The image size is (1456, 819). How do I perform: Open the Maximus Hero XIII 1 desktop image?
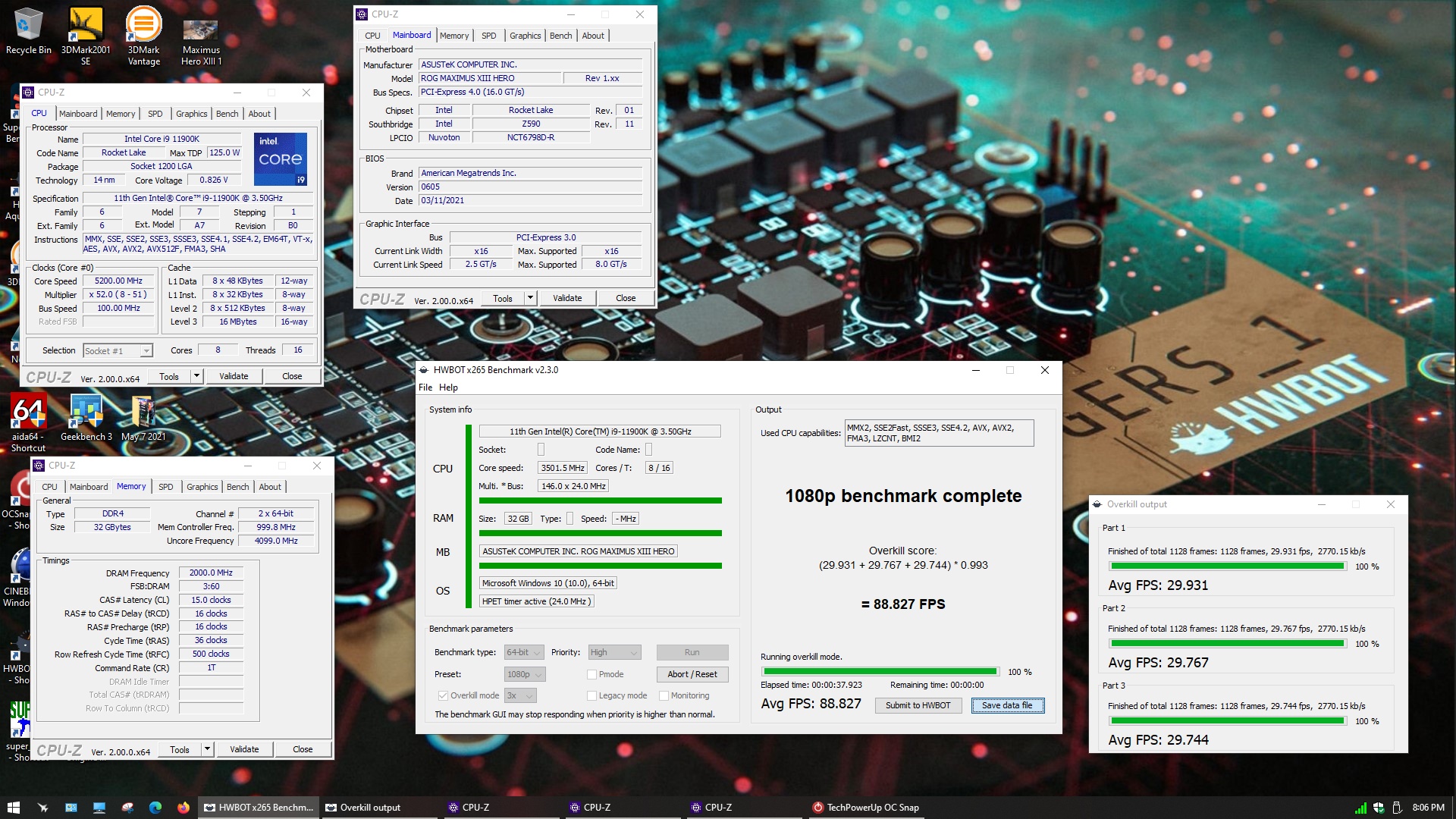click(x=201, y=42)
